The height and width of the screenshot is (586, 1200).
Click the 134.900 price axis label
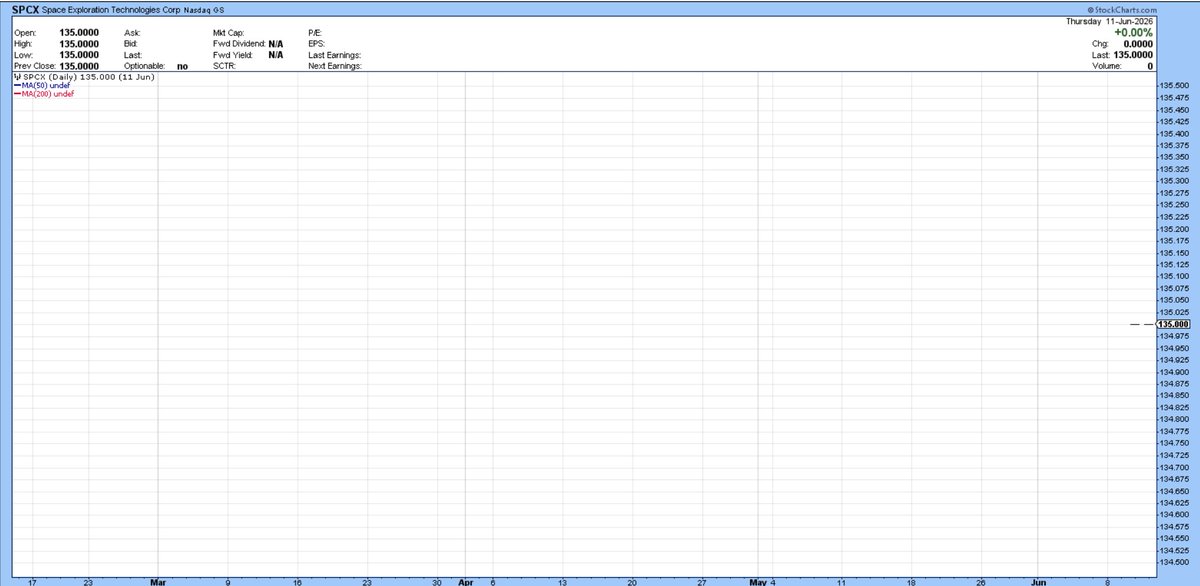(x=1173, y=371)
